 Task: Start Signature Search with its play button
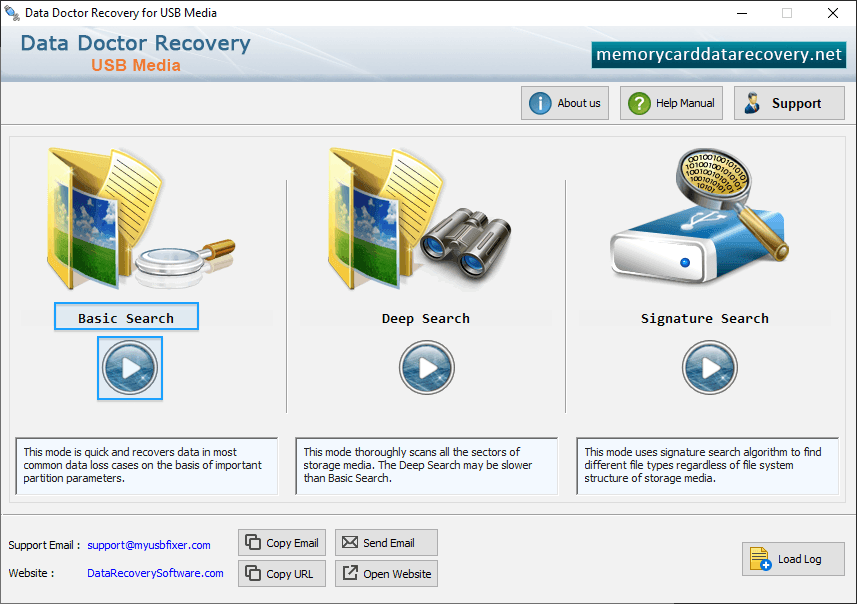click(709, 368)
